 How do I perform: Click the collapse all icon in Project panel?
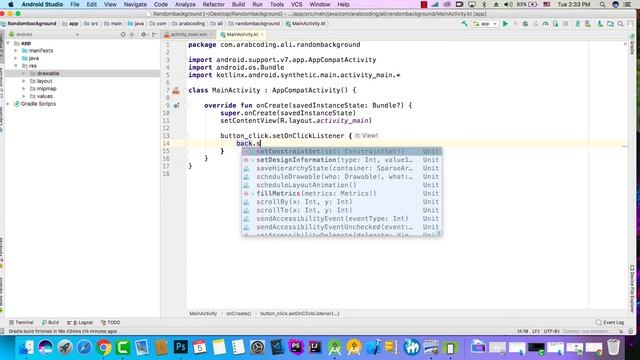(x=132, y=35)
